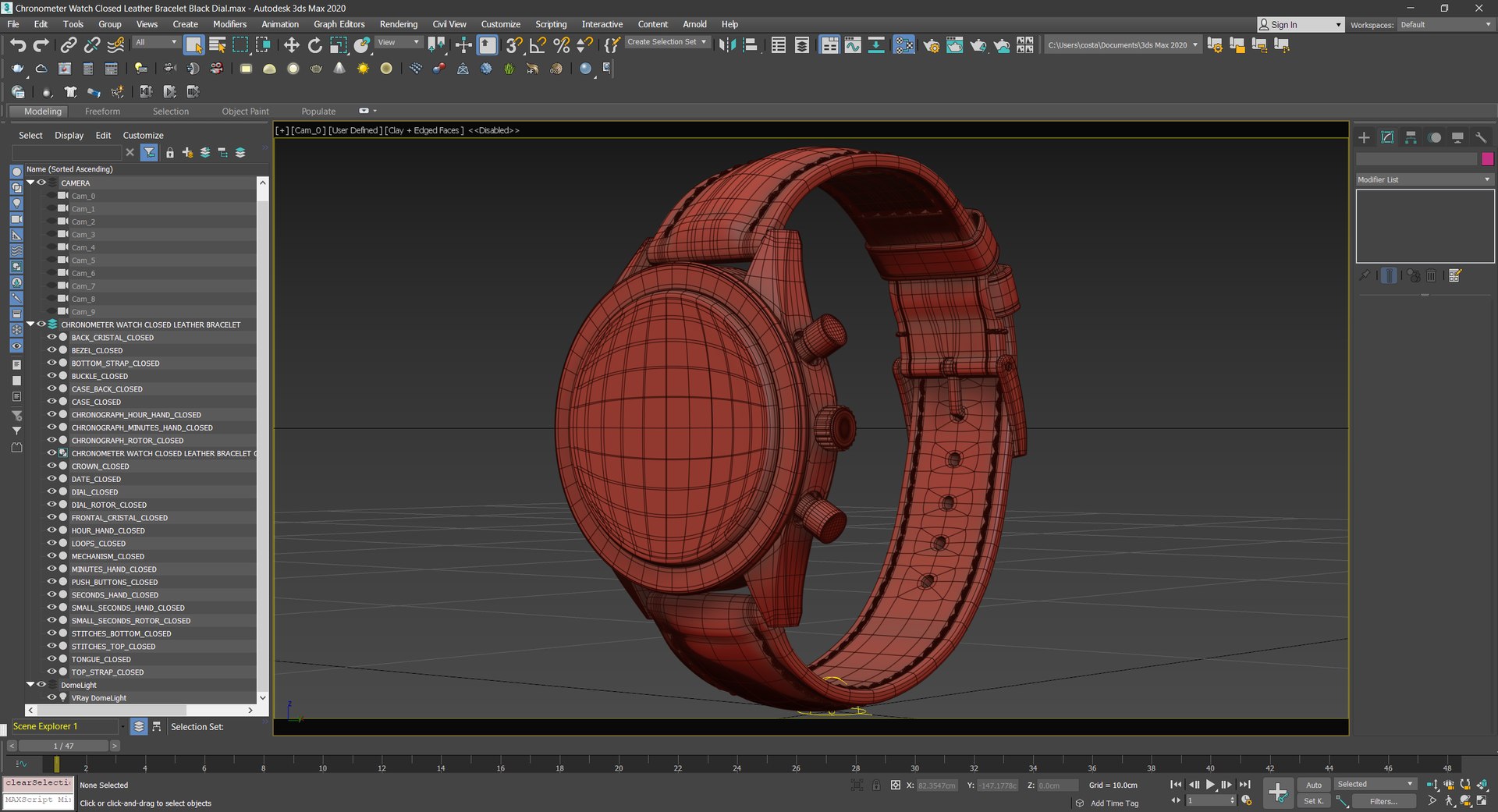Viewport: 1498px width, 812px height.
Task: Activate the Select Object tool
Action: point(193,45)
